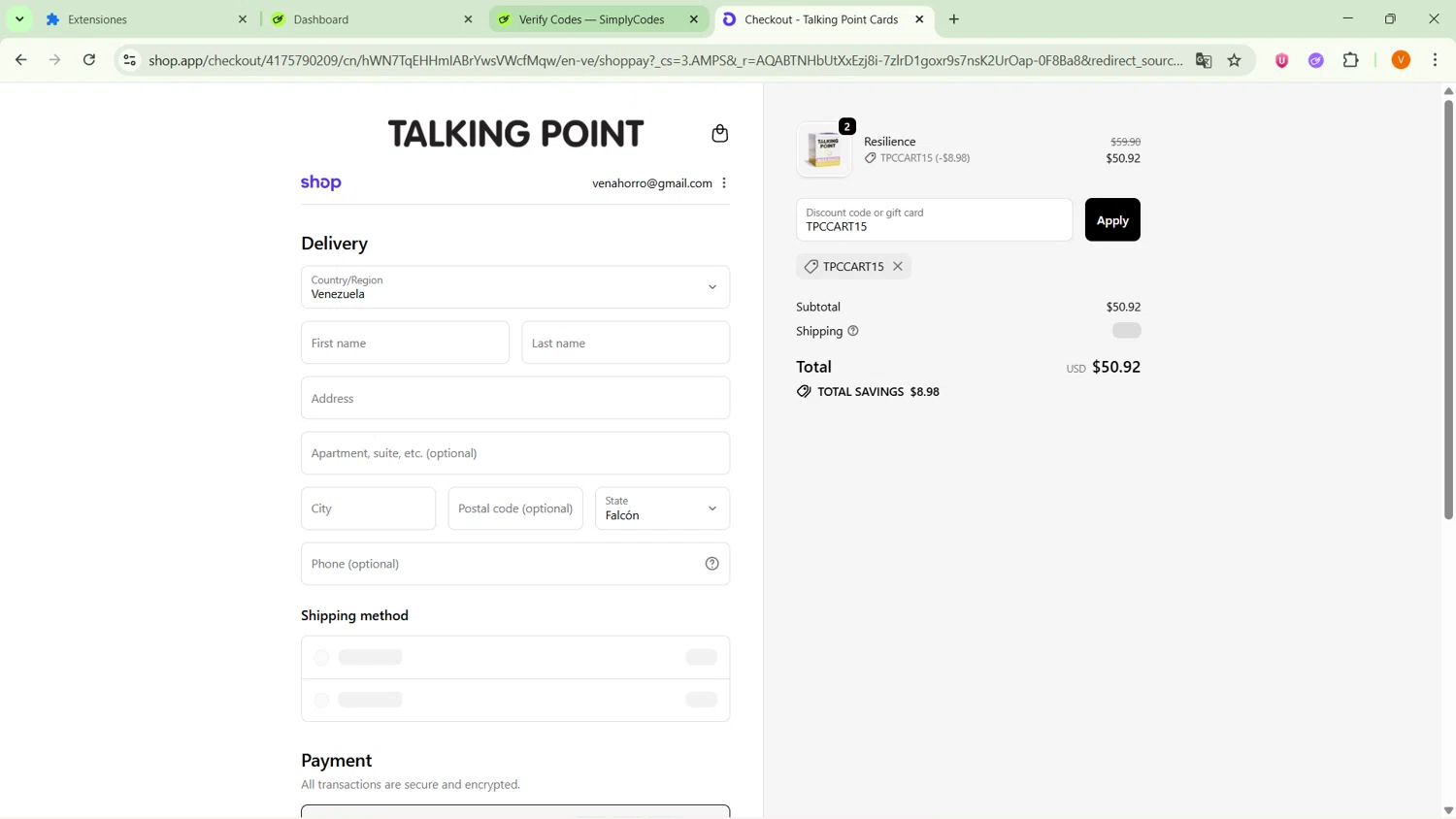Switch to the Extensiones tab
1456x819 pixels.
146,19
